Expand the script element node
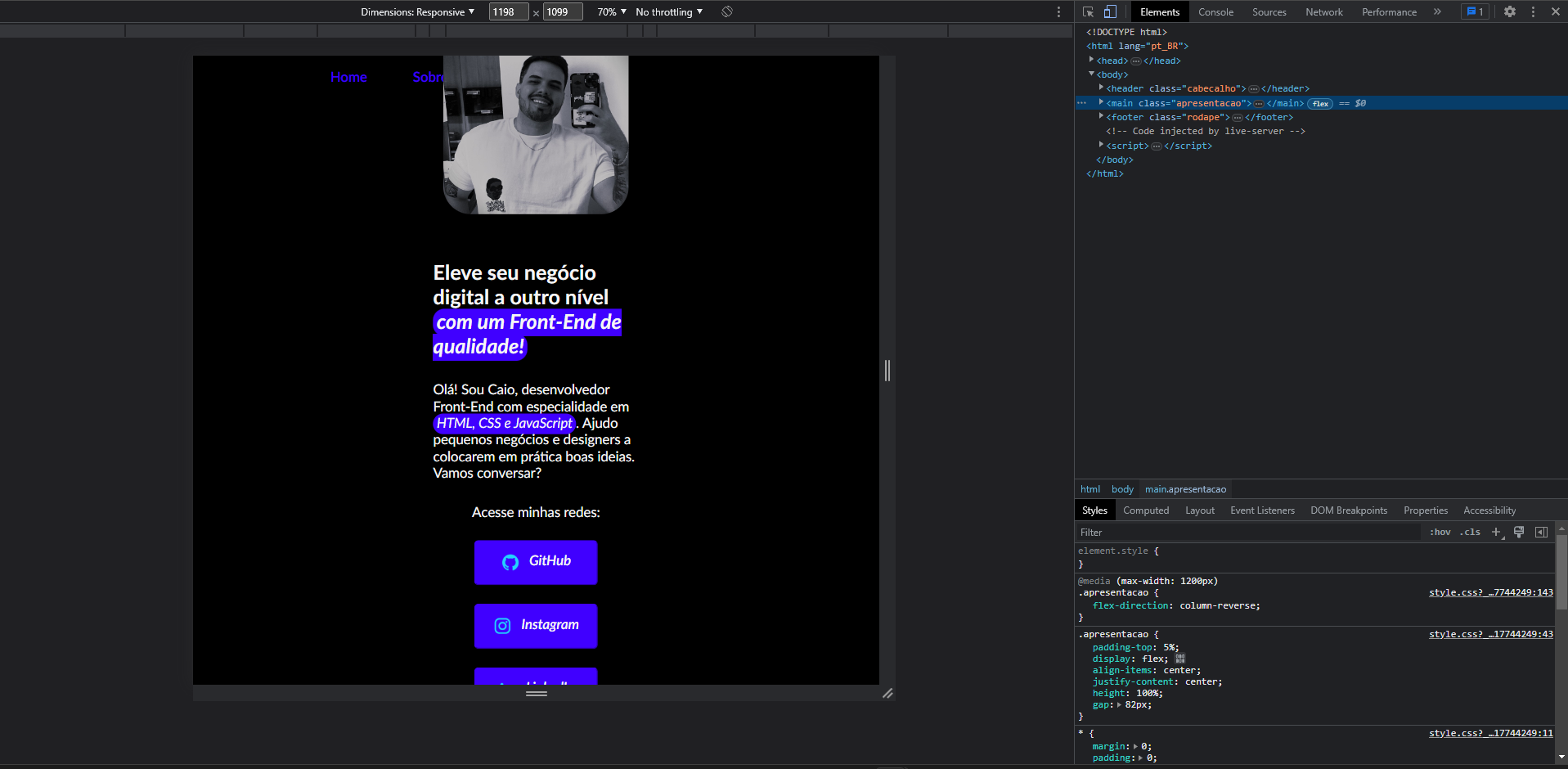Image resolution: width=1568 pixels, height=769 pixels. (1101, 145)
